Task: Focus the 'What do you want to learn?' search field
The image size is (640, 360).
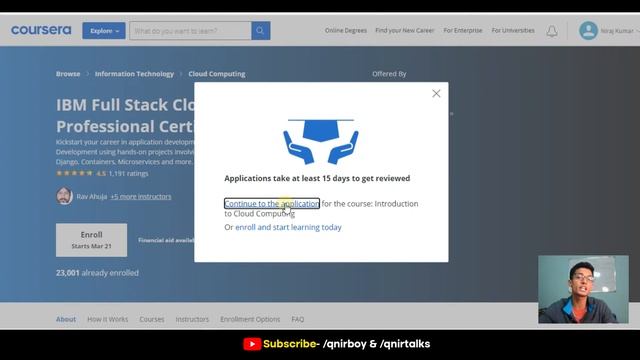Action: (190, 31)
